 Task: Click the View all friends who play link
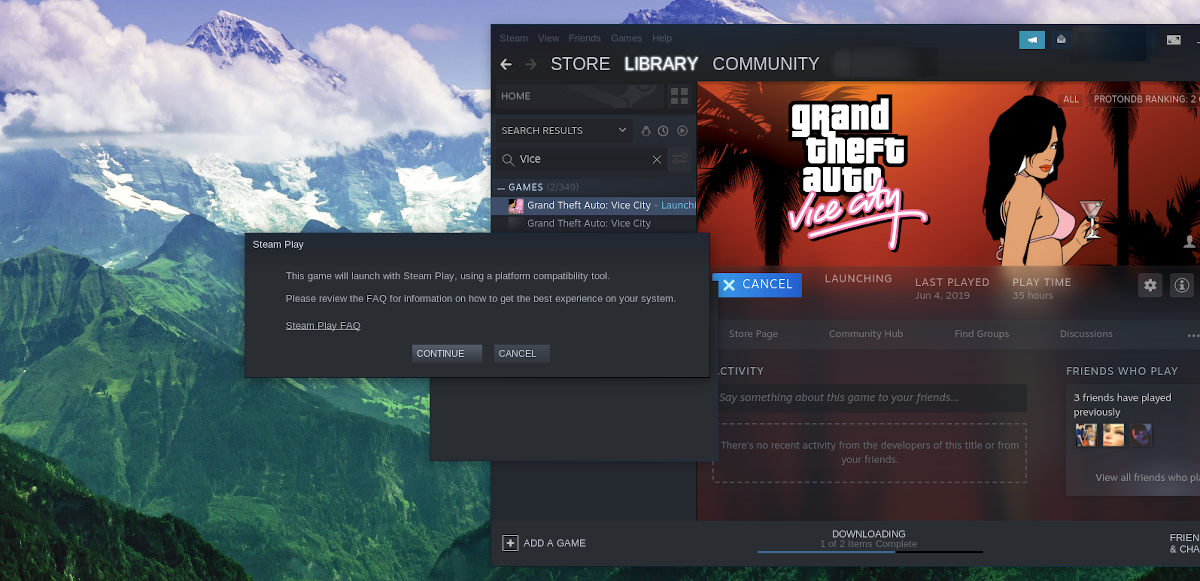click(1147, 477)
